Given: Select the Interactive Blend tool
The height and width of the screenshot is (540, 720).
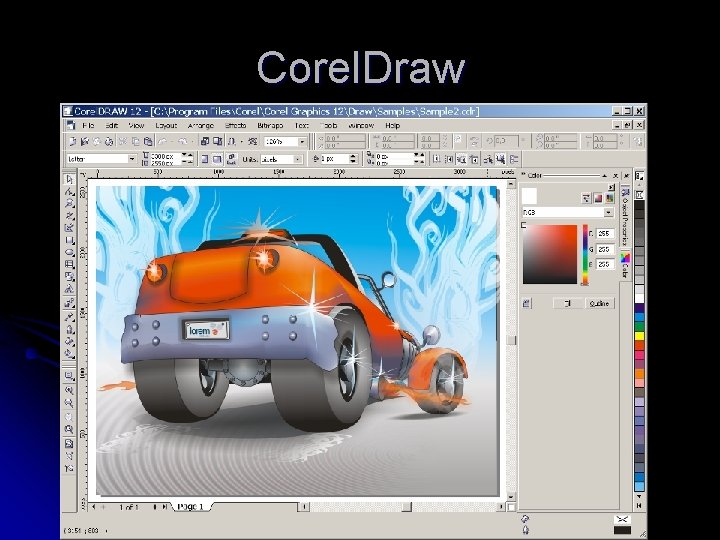Looking at the screenshot, I should coord(69,303).
